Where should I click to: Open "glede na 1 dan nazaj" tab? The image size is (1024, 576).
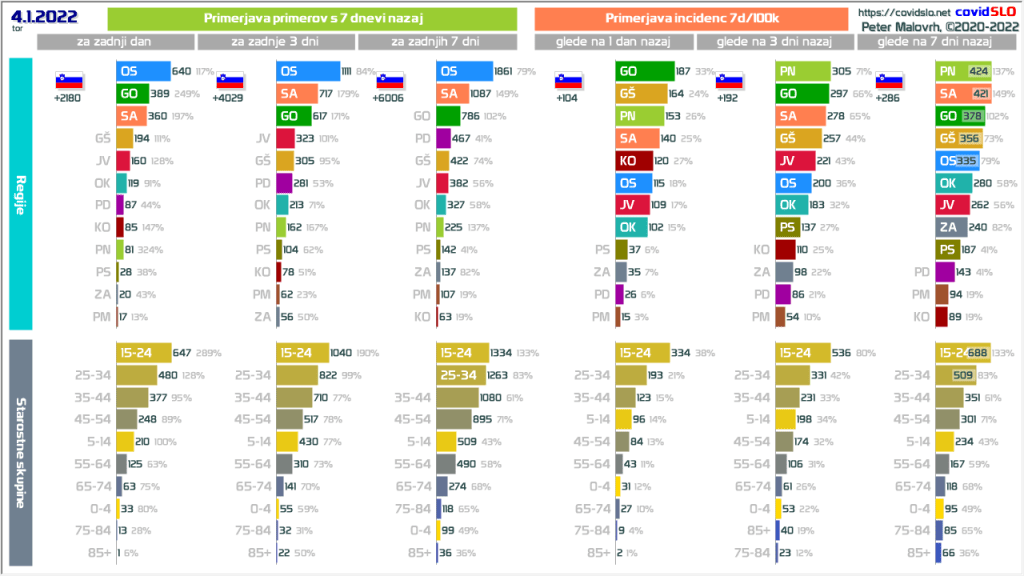click(614, 42)
